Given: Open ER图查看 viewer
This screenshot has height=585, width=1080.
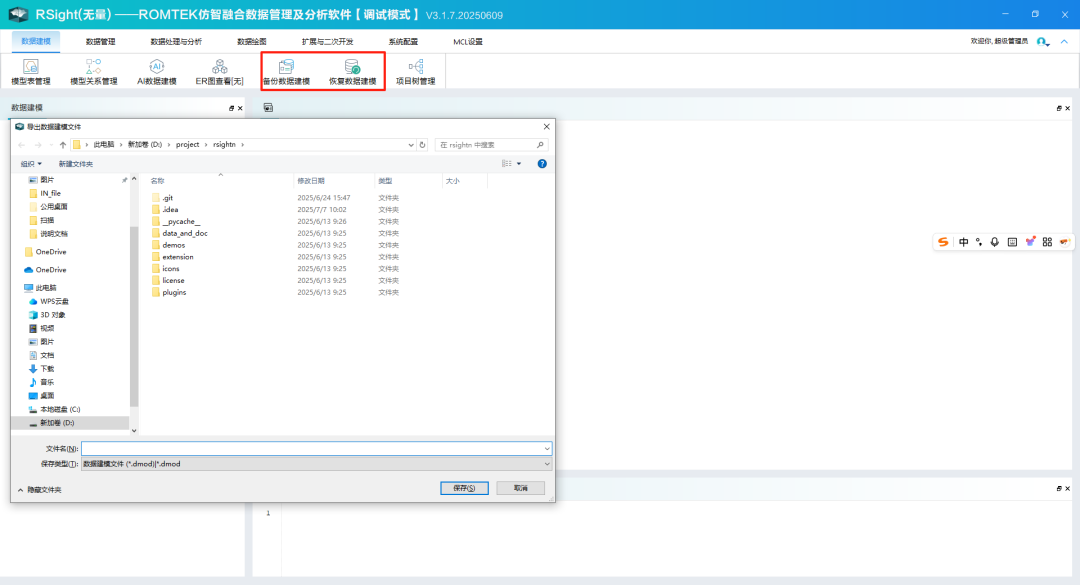Looking at the screenshot, I should [x=220, y=72].
